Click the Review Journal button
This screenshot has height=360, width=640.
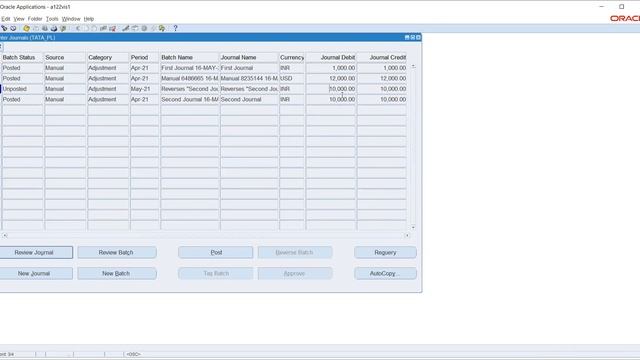pyautogui.click(x=35, y=252)
